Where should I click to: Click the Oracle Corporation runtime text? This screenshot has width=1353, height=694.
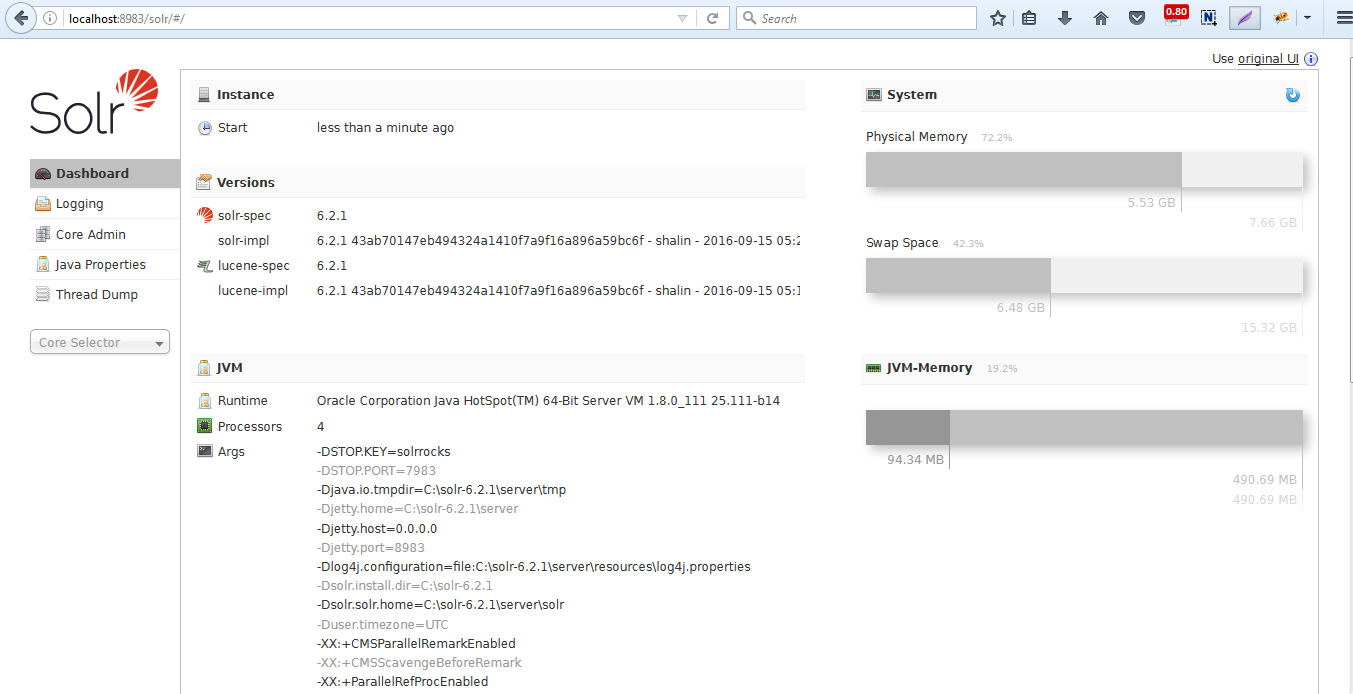point(548,401)
